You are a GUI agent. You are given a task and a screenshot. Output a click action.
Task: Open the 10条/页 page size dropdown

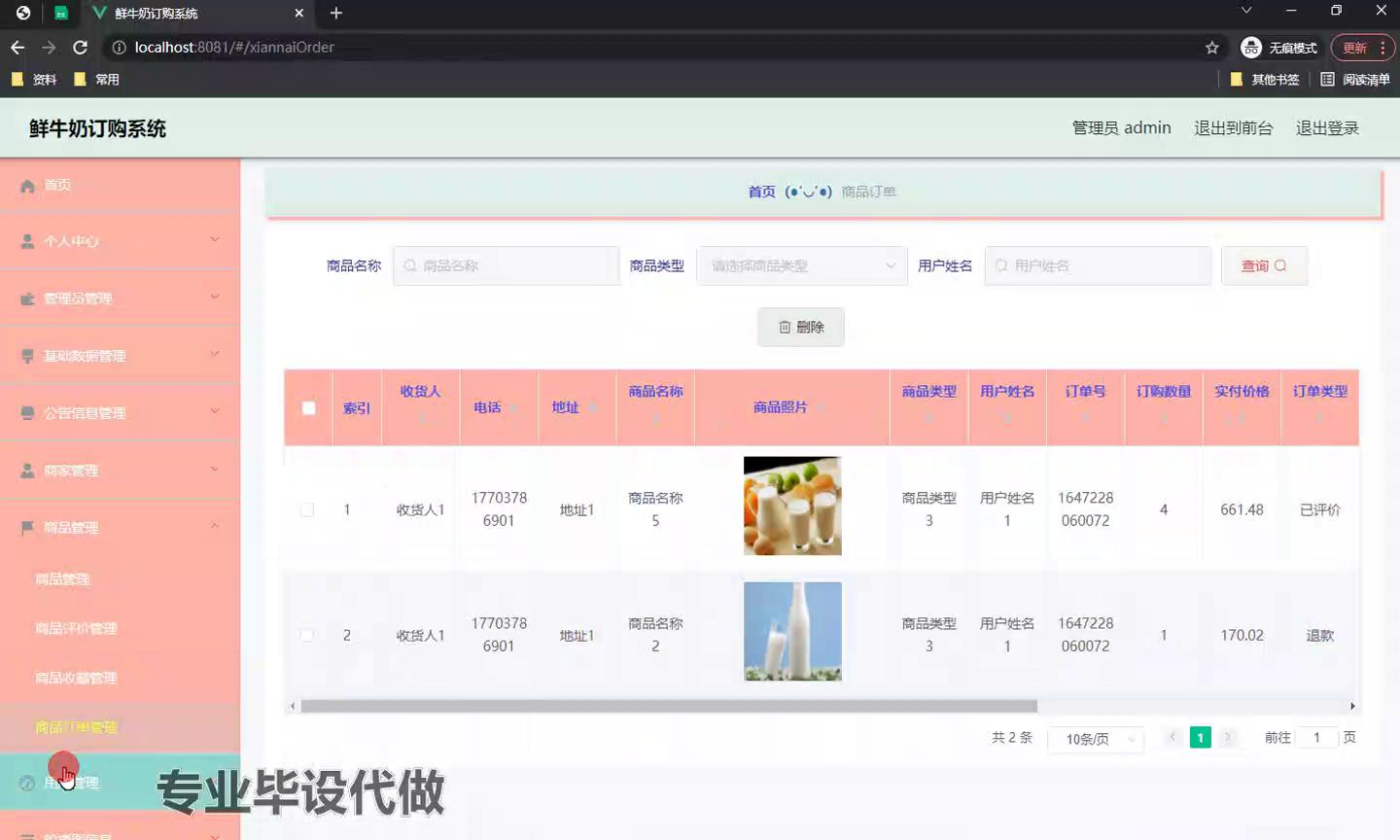pos(1096,739)
